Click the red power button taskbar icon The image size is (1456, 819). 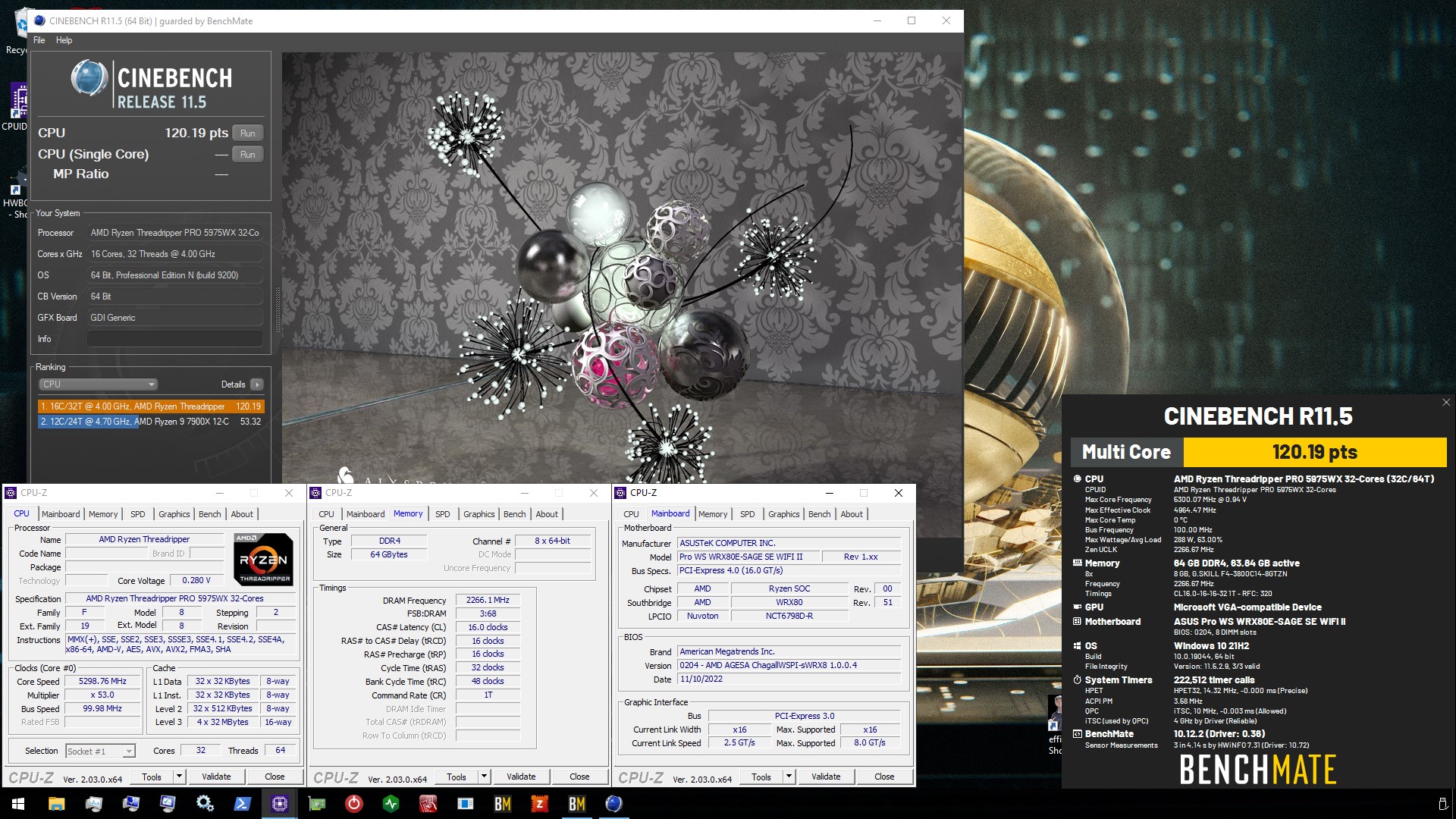pos(353,803)
